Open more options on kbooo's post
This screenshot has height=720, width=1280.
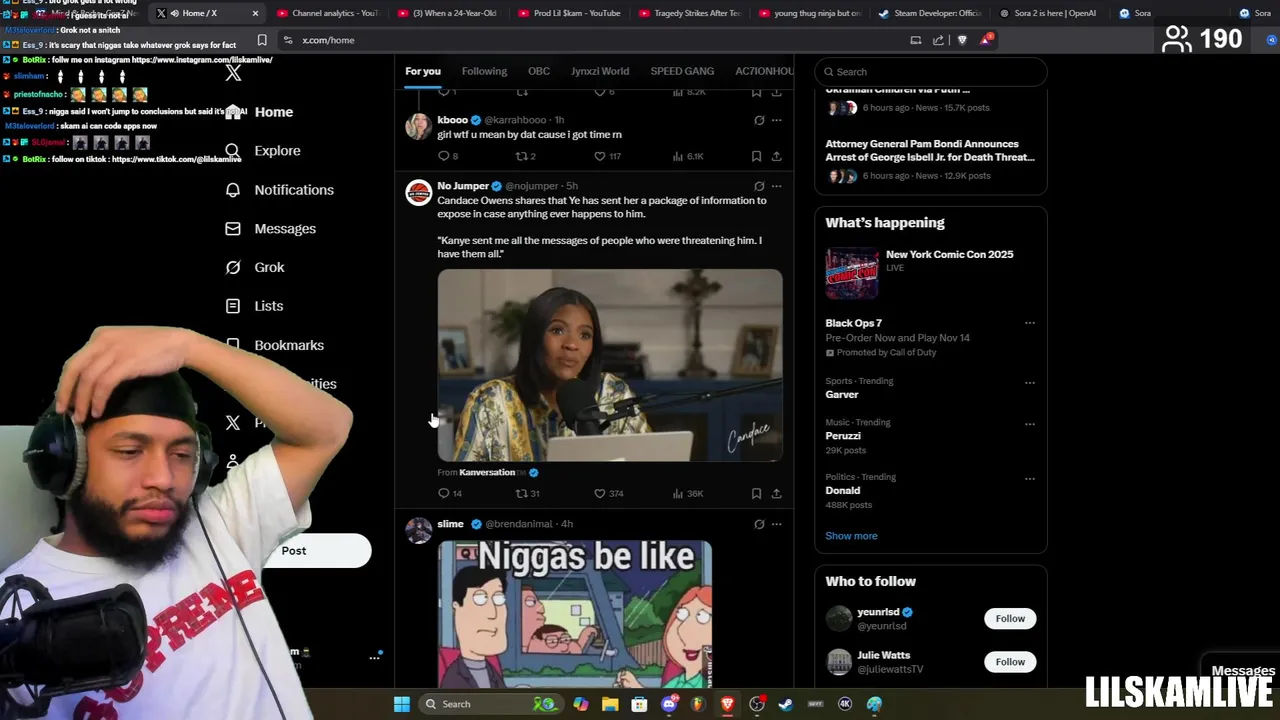tap(776, 120)
